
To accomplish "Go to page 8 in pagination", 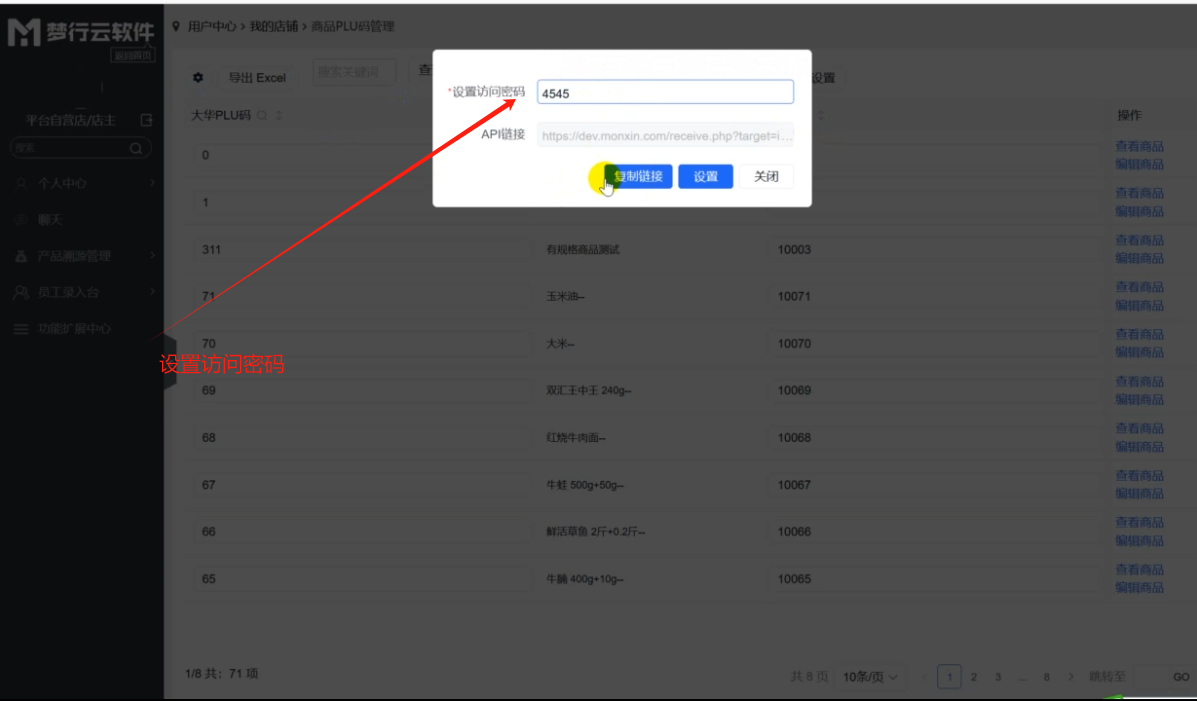I will [1047, 677].
